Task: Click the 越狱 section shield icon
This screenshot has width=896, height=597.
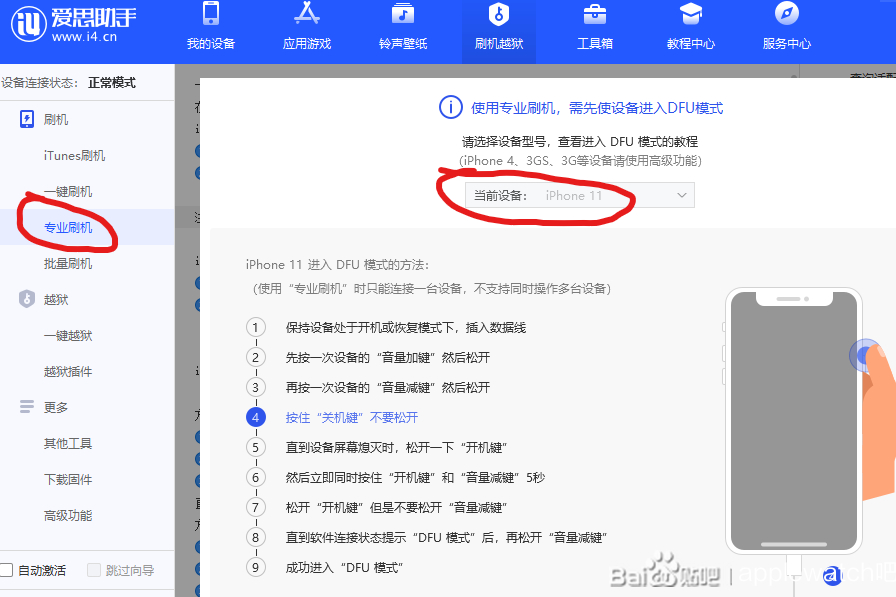Action: click(27, 299)
